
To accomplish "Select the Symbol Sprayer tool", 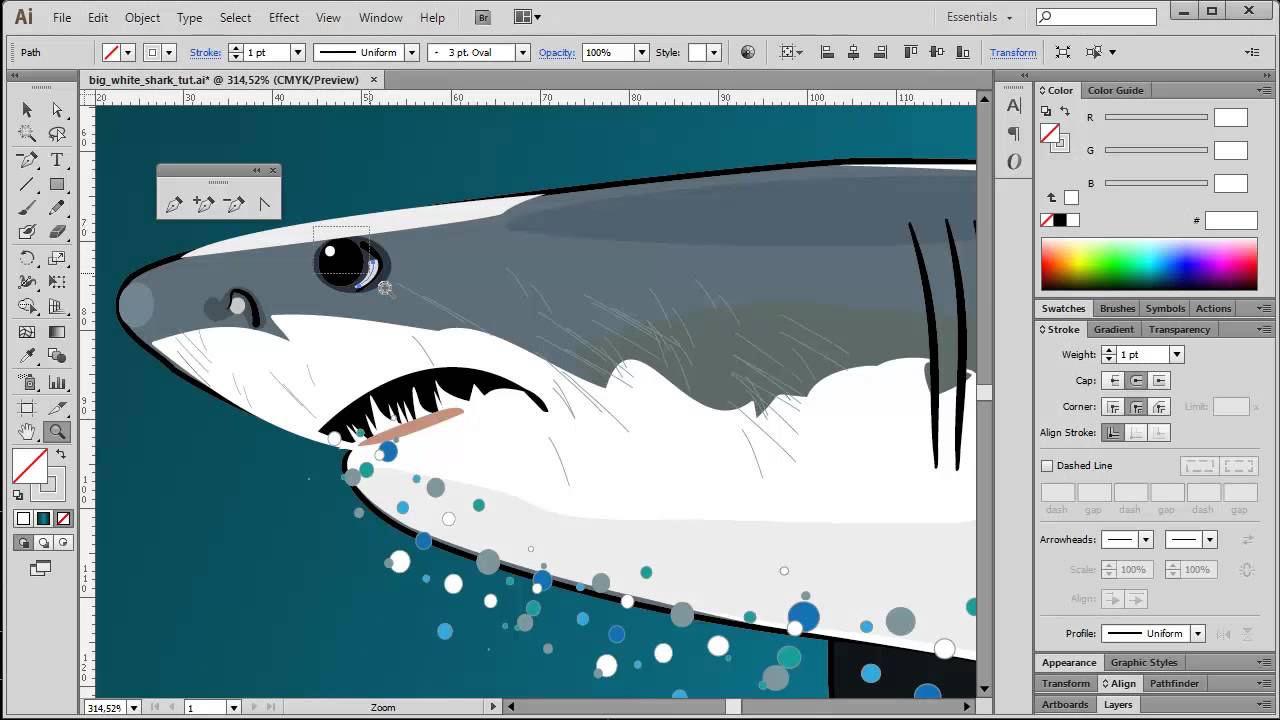I will 27,382.
